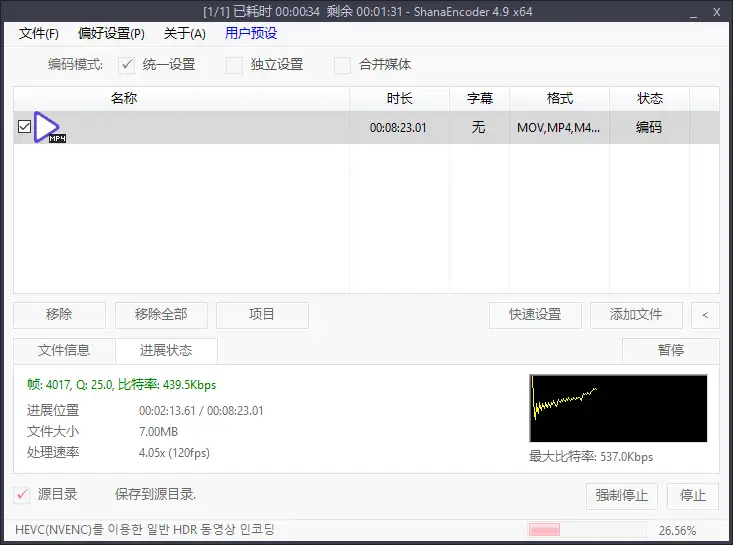This screenshot has width=733, height=545.
Task: Check the 合并媒体 option
Action: [343, 65]
